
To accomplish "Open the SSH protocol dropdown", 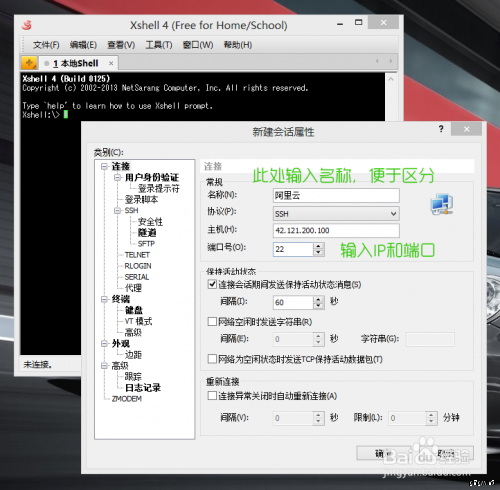I will (x=336, y=214).
